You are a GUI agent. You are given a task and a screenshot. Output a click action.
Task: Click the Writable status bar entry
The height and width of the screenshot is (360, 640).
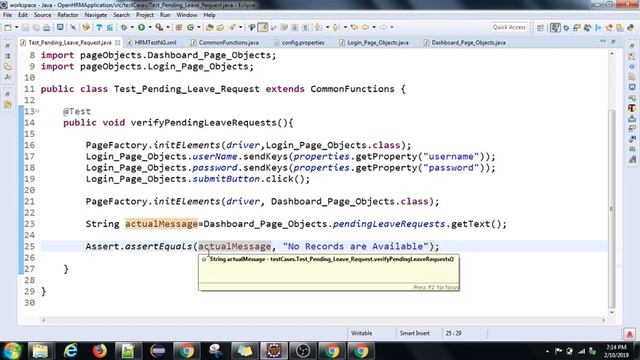click(361, 333)
